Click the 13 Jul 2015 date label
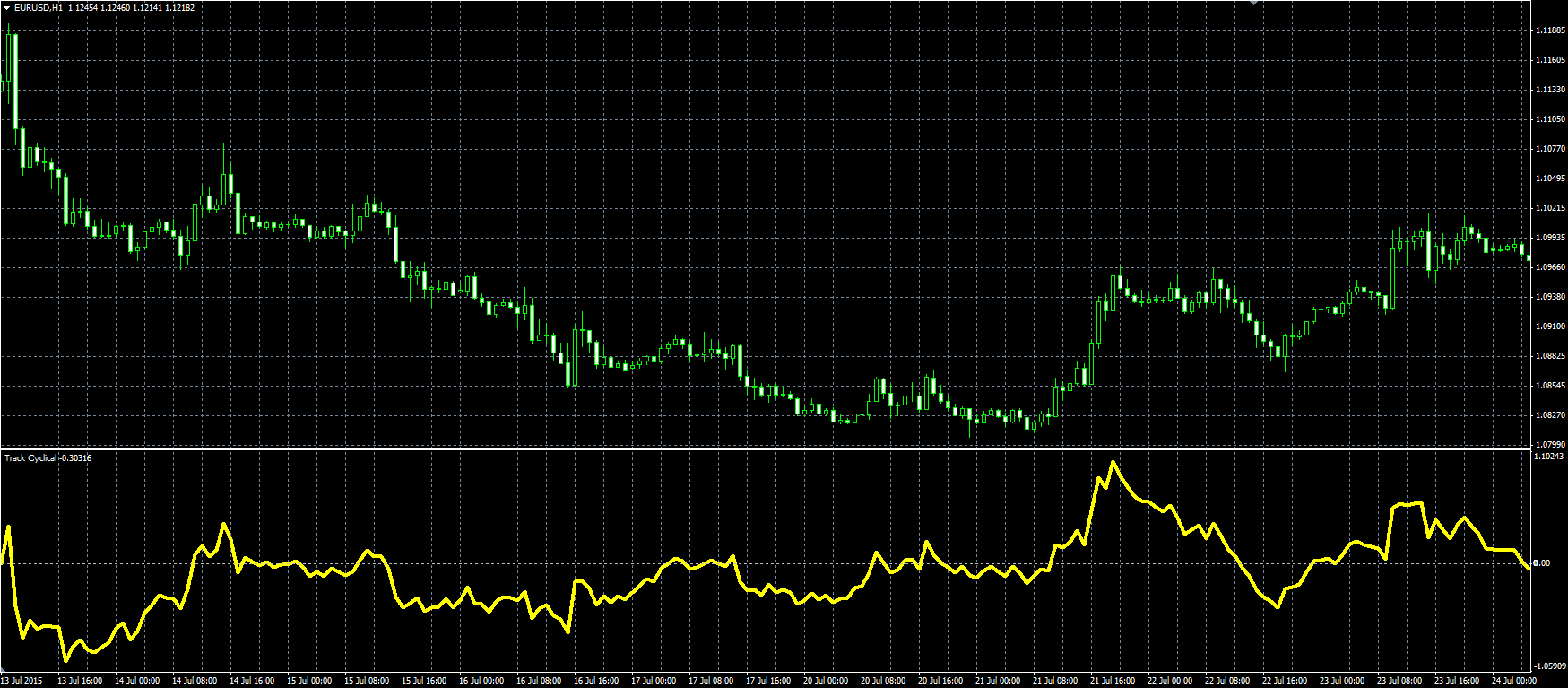The image size is (1568, 688). point(22,681)
